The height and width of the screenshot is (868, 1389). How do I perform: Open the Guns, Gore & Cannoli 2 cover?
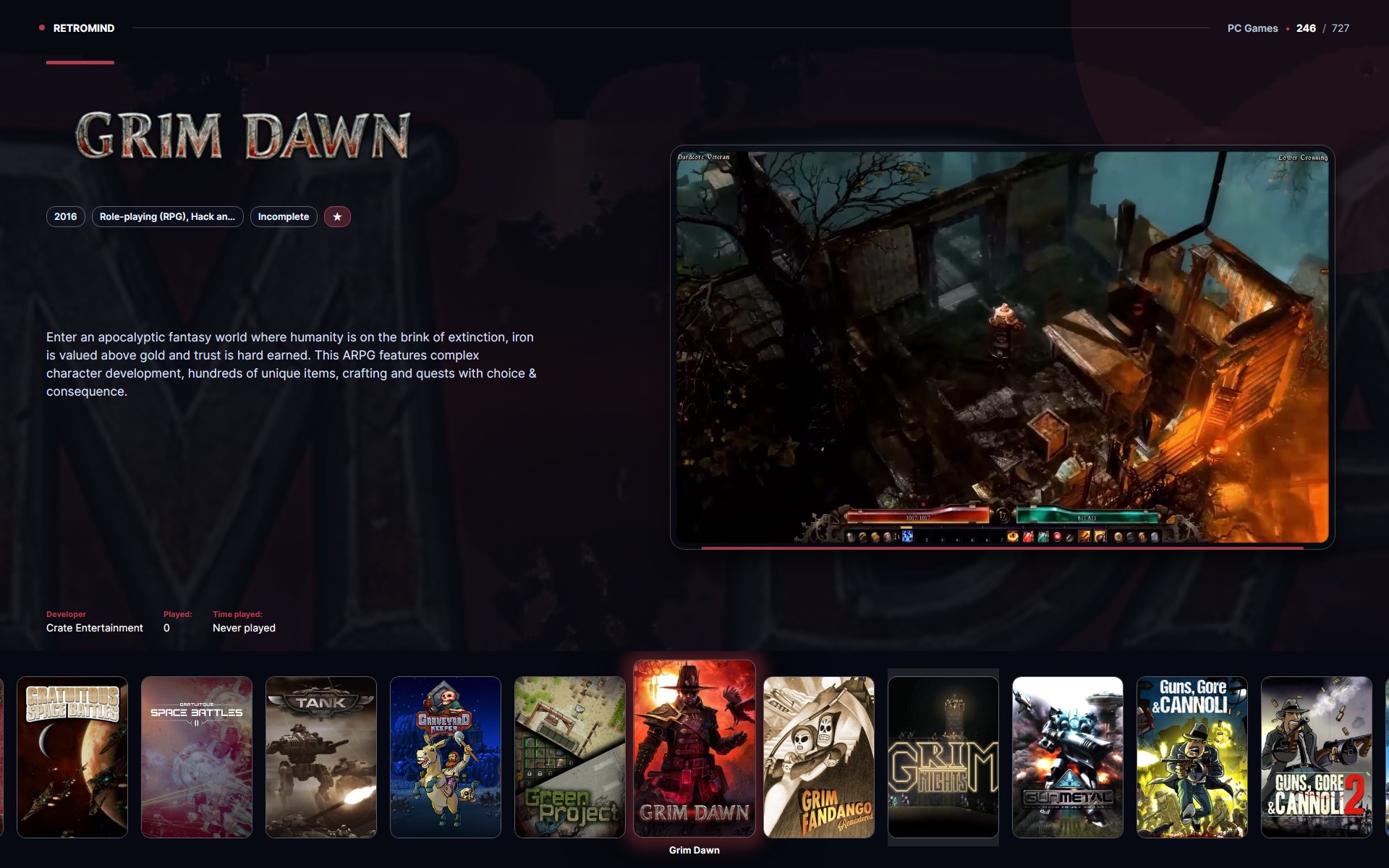click(x=1317, y=757)
